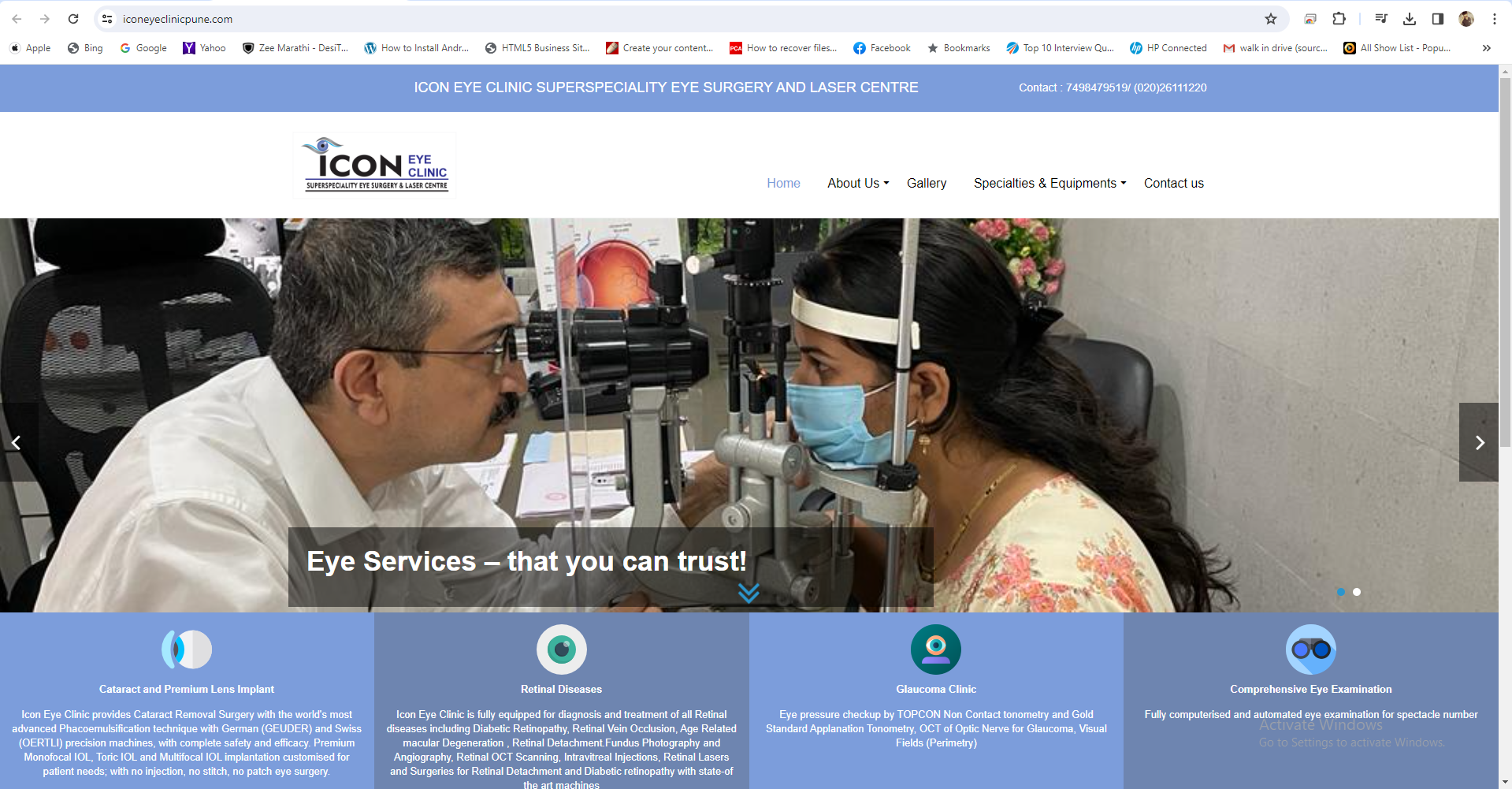Open the Gallery menu item
The image size is (1512, 789).
(927, 183)
